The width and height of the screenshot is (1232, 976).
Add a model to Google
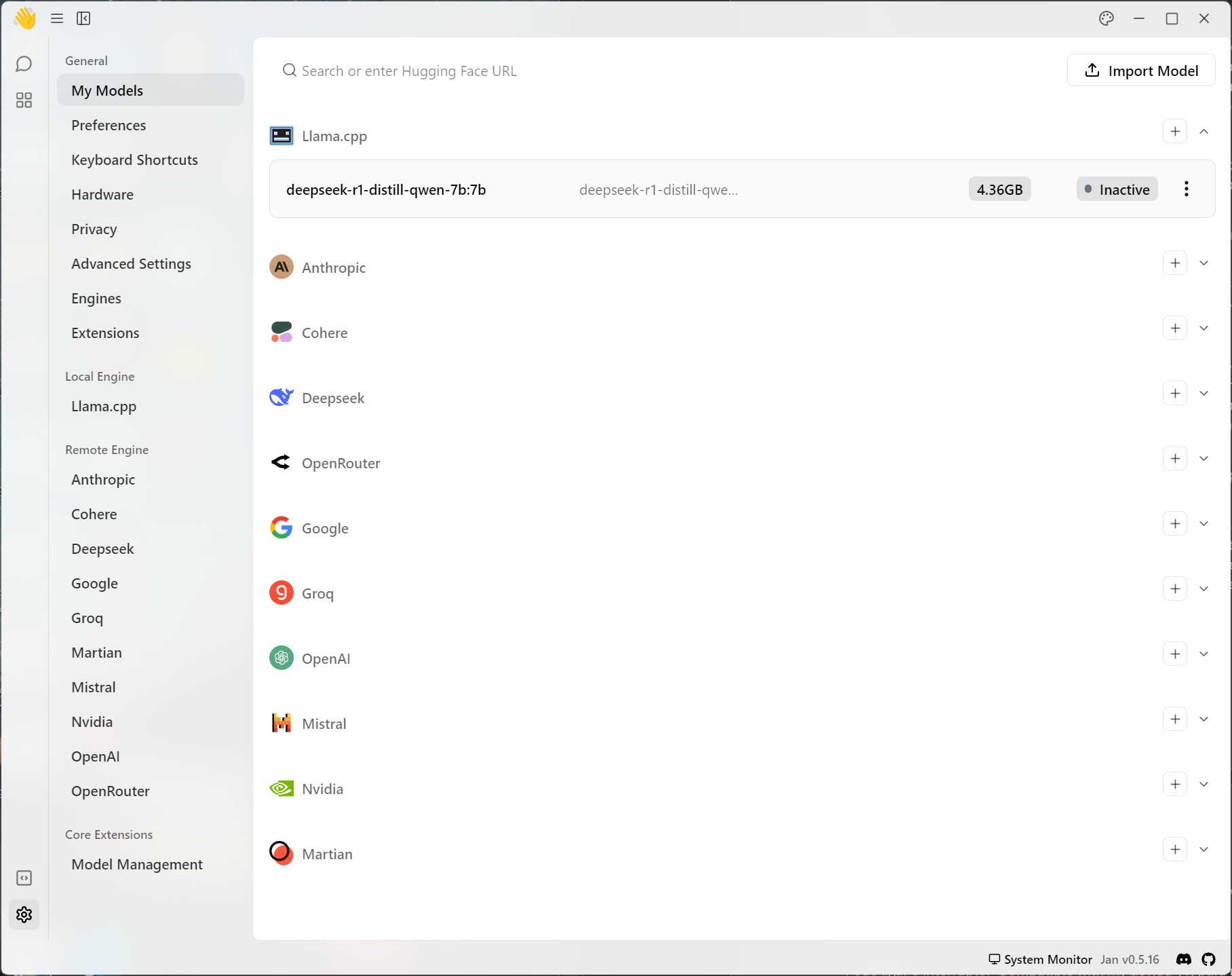click(x=1175, y=523)
